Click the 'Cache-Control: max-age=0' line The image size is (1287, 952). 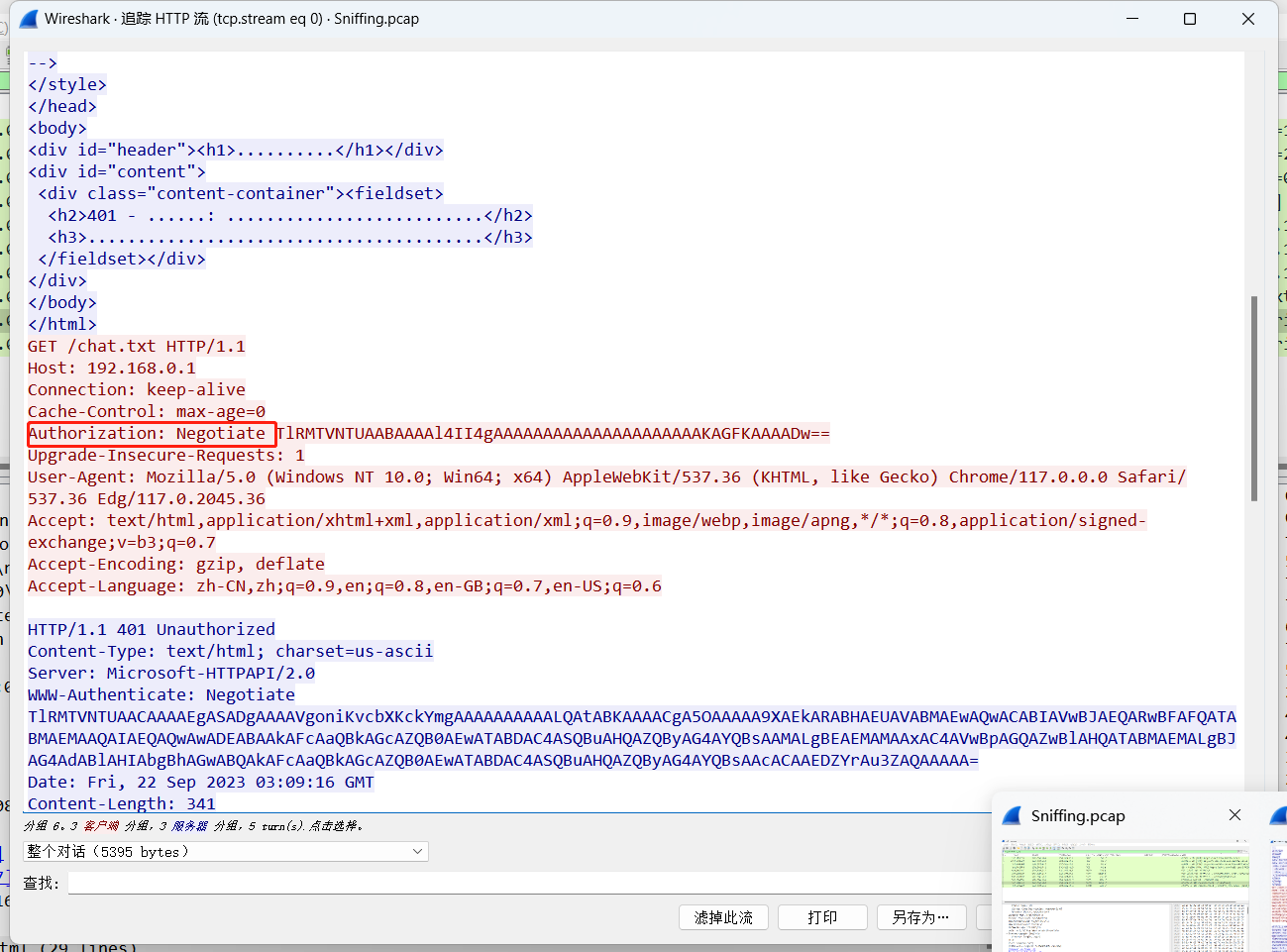coord(147,411)
